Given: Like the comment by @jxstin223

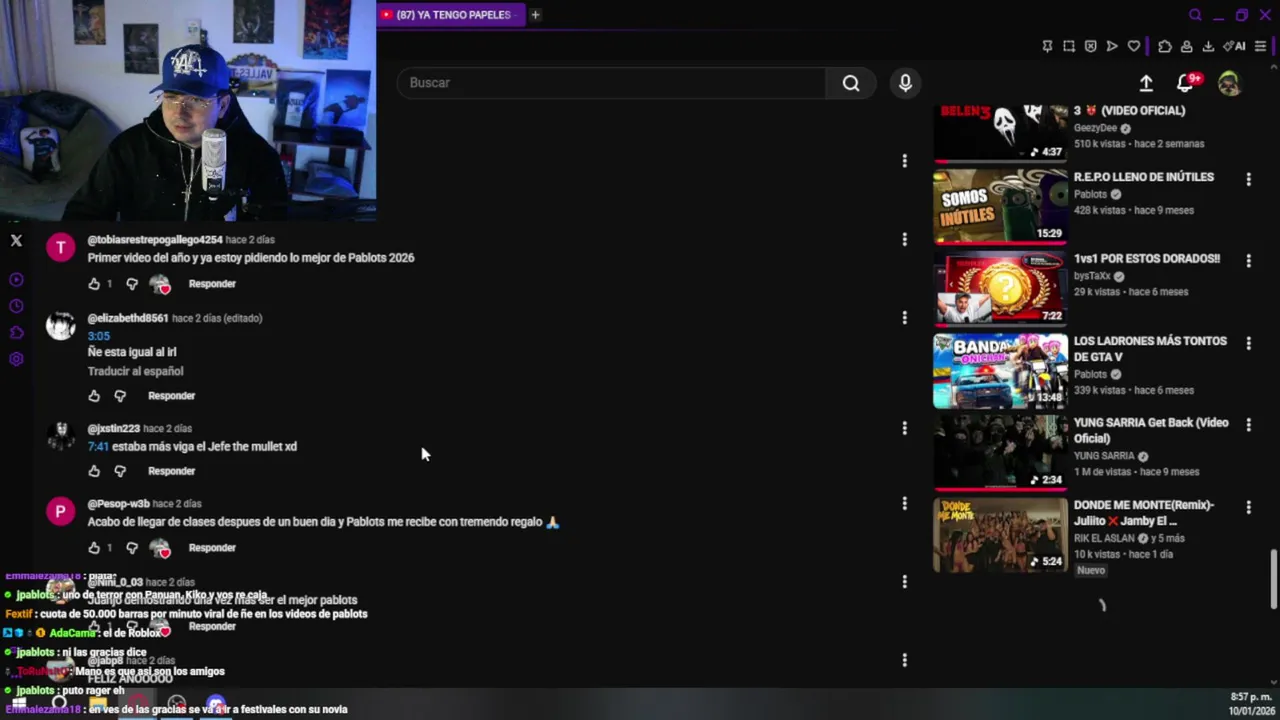Looking at the screenshot, I should pyautogui.click(x=94, y=471).
